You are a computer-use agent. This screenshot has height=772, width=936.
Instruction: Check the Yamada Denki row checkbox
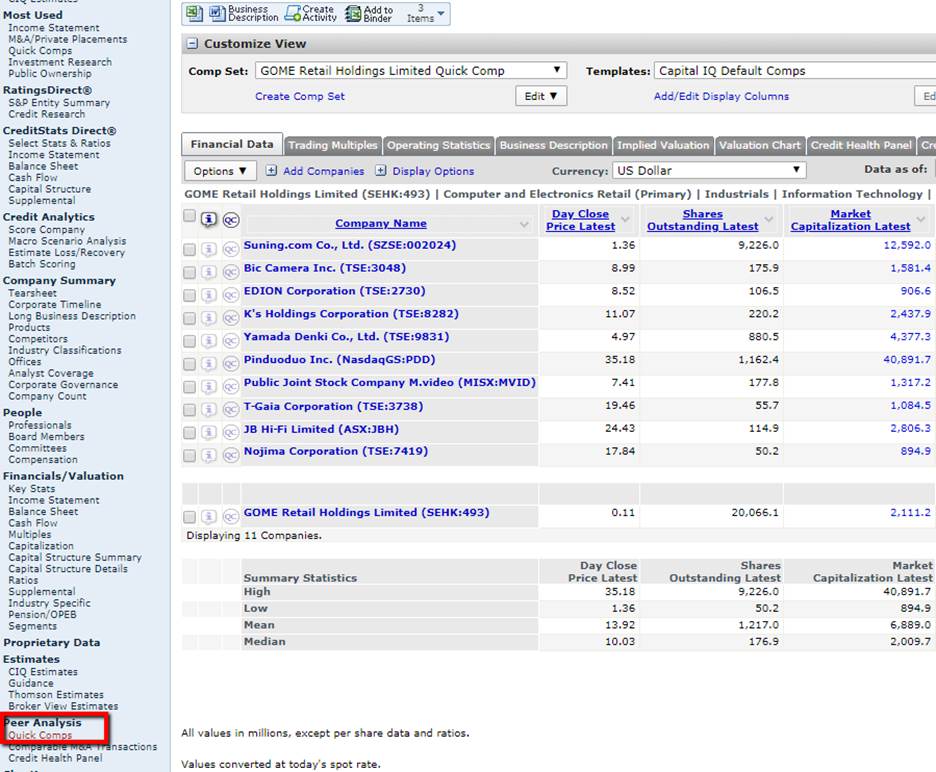(x=189, y=341)
